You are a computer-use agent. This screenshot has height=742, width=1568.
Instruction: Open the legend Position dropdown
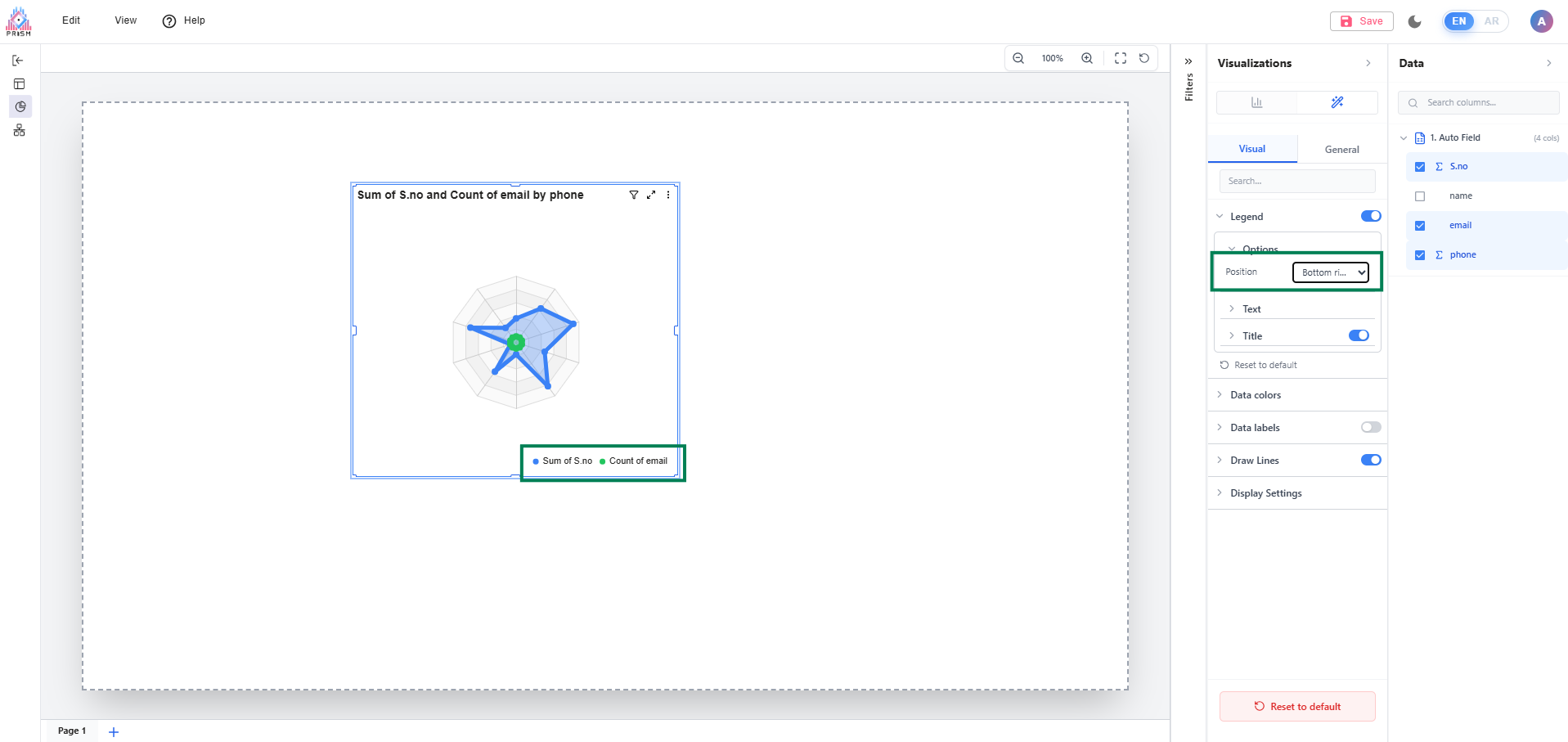pyautogui.click(x=1331, y=272)
